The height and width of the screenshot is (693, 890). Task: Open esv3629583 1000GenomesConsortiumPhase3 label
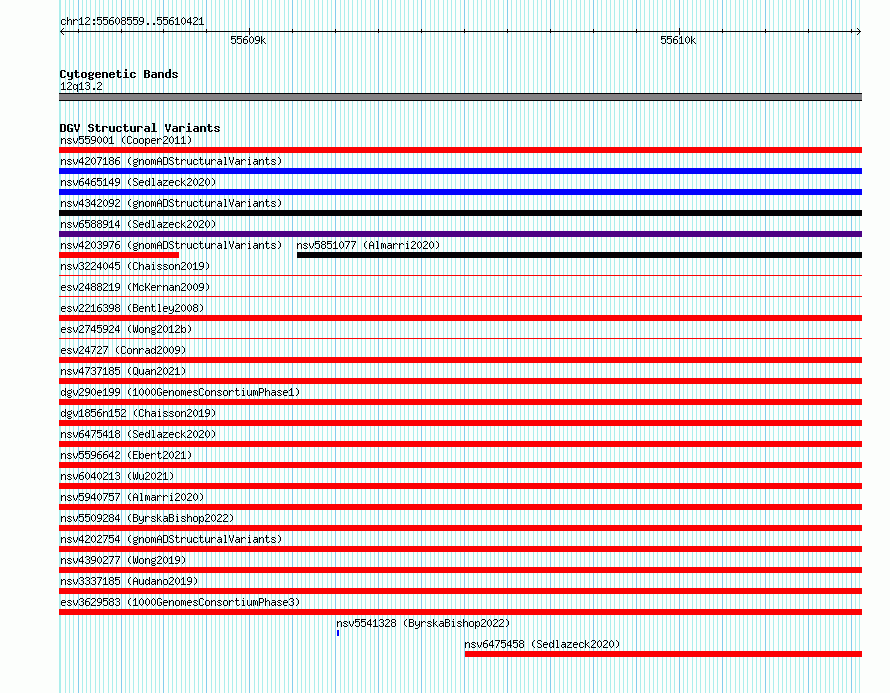coord(180,602)
